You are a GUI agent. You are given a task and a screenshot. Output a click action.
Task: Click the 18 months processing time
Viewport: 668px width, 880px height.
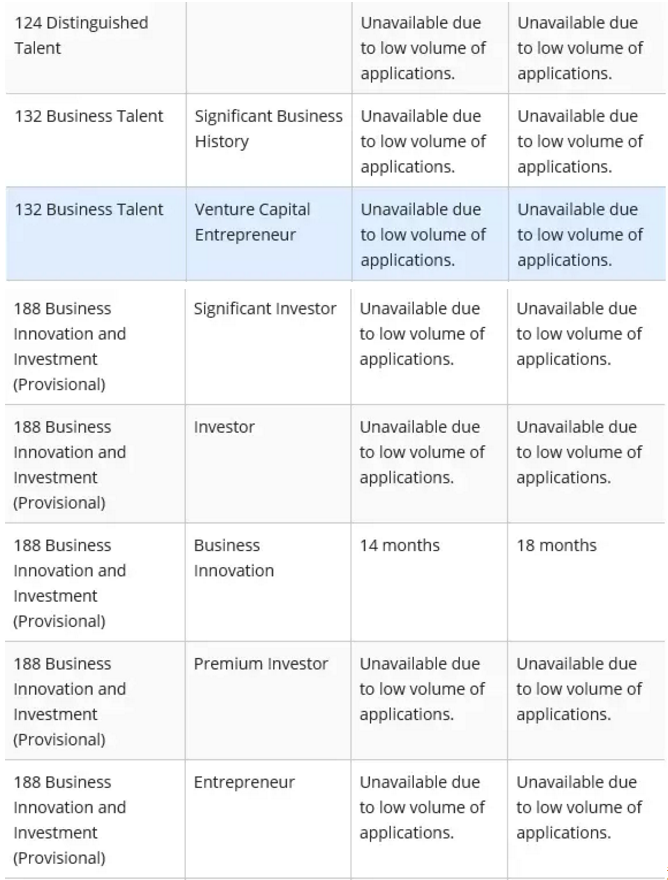556,546
